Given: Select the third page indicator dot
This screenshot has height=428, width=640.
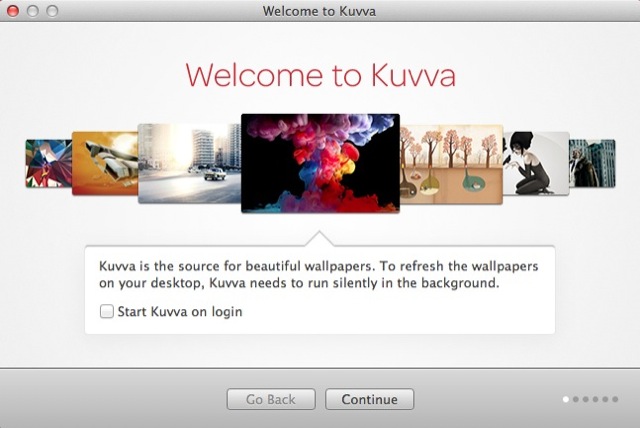Looking at the screenshot, I should [585, 399].
